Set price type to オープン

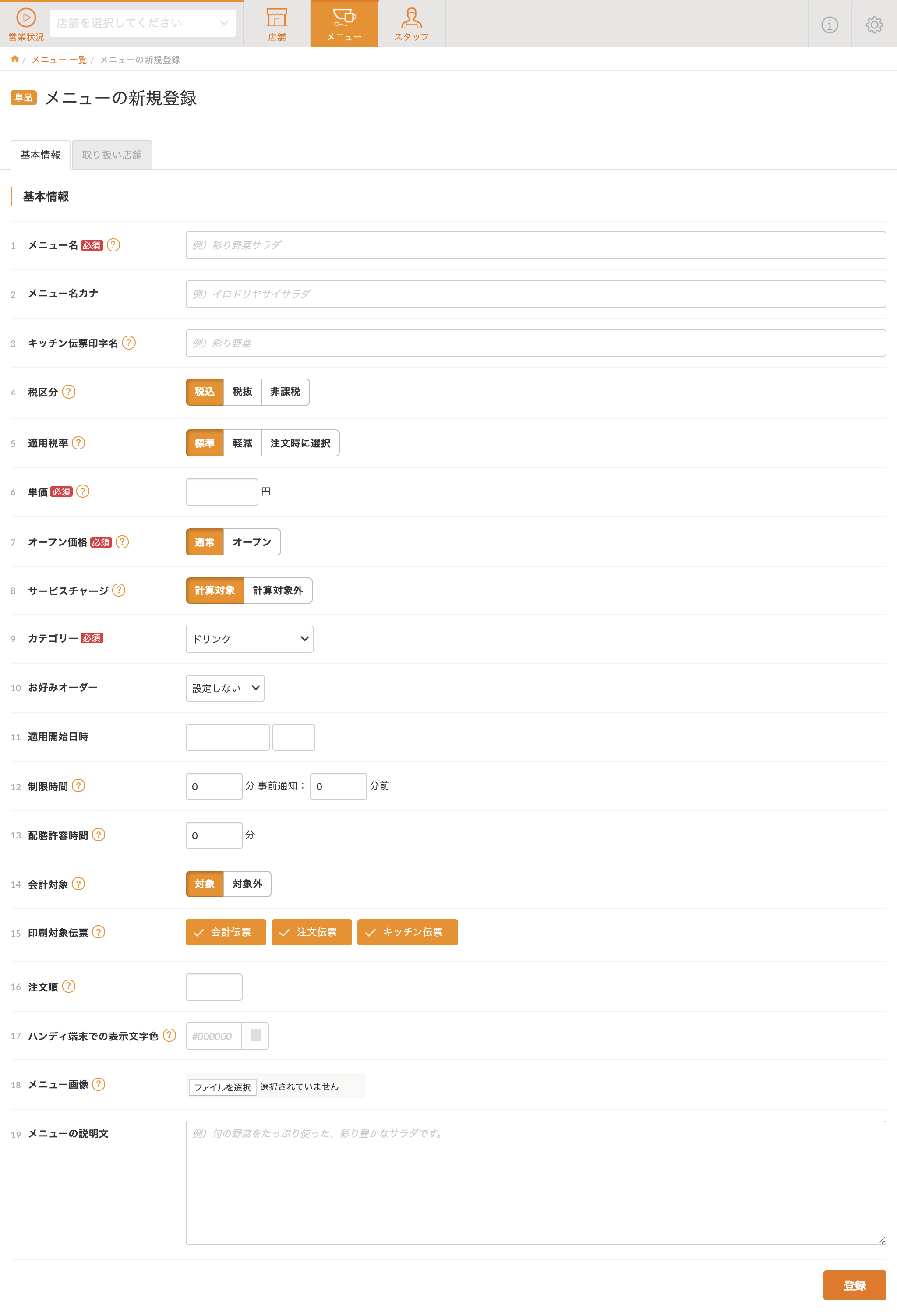(x=252, y=542)
